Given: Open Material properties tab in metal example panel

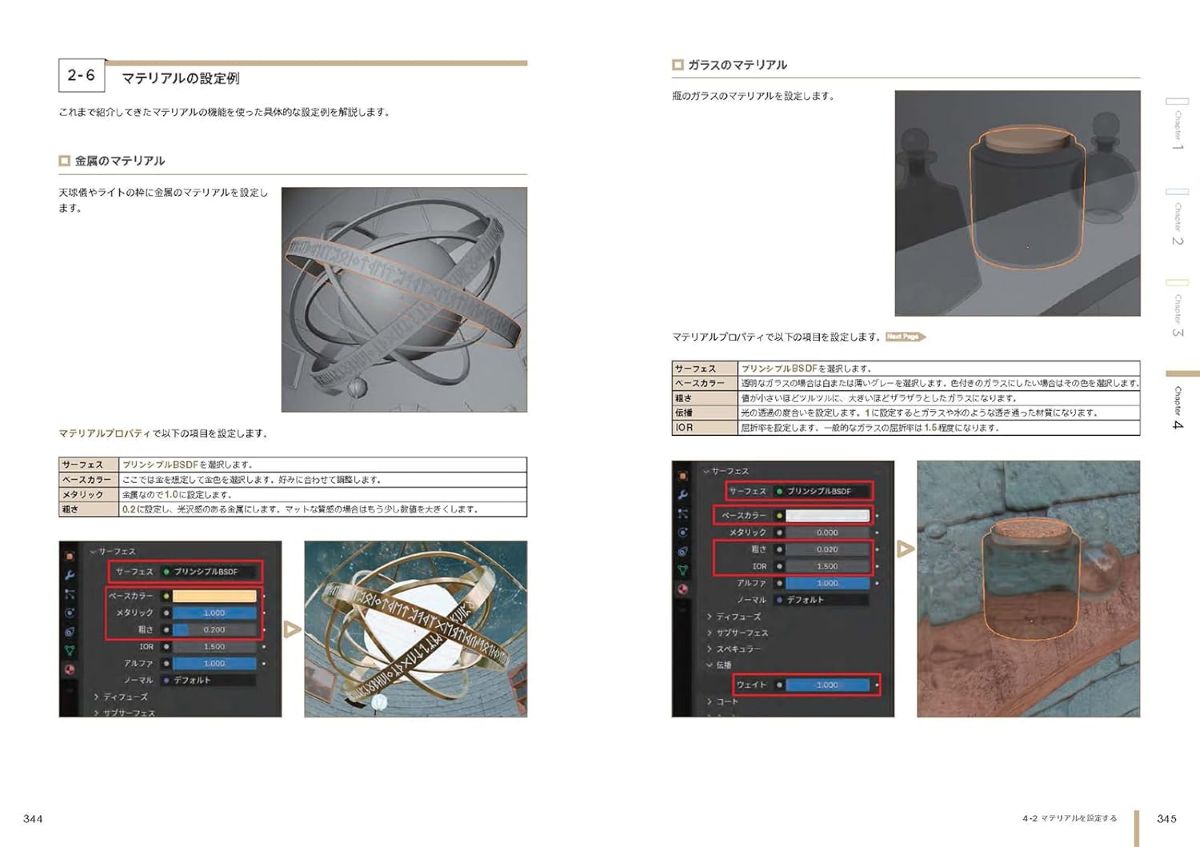Looking at the screenshot, I should tap(70, 668).
